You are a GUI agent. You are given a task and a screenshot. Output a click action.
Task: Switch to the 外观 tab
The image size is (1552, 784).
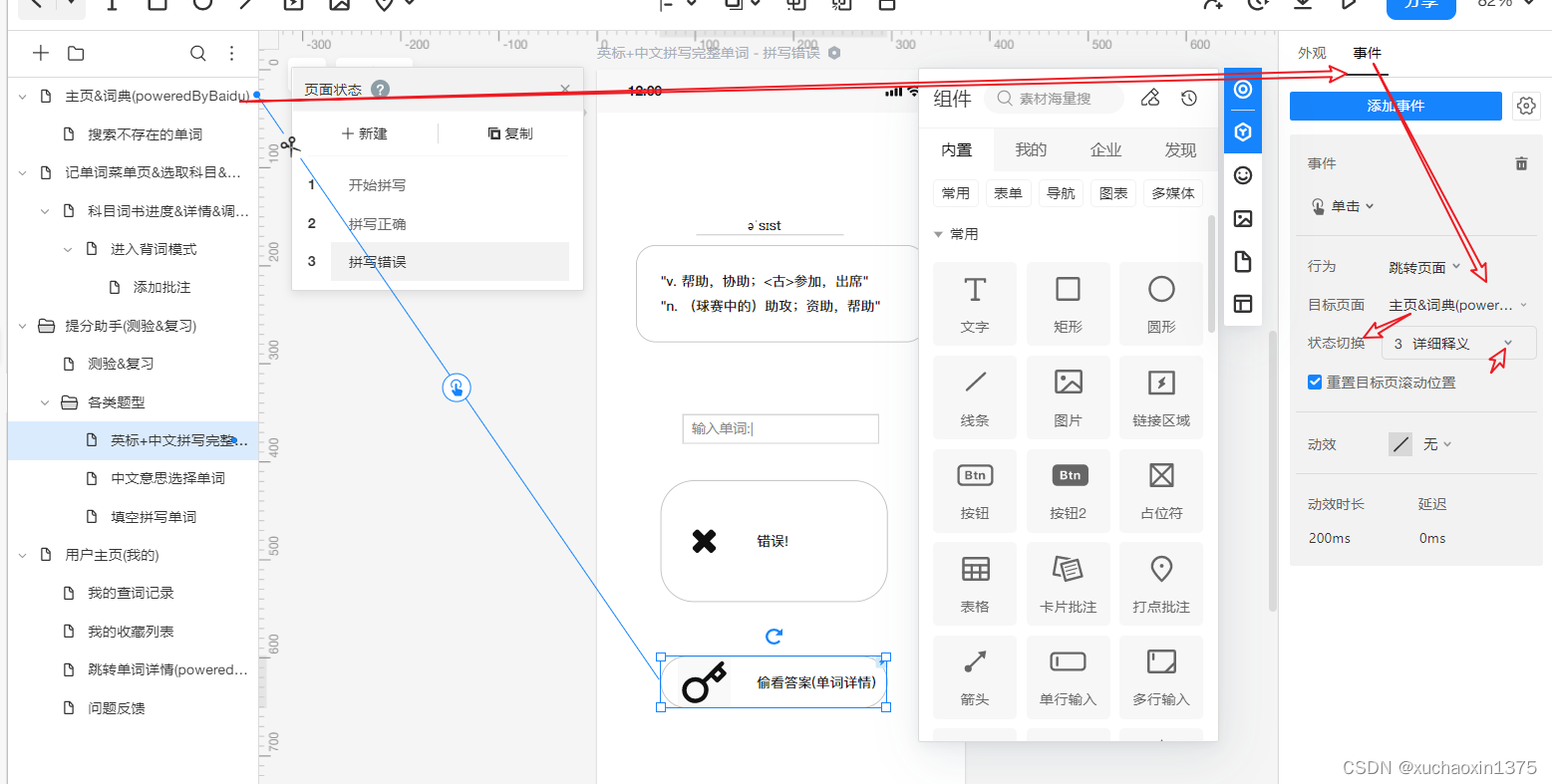pyautogui.click(x=1312, y=53)
